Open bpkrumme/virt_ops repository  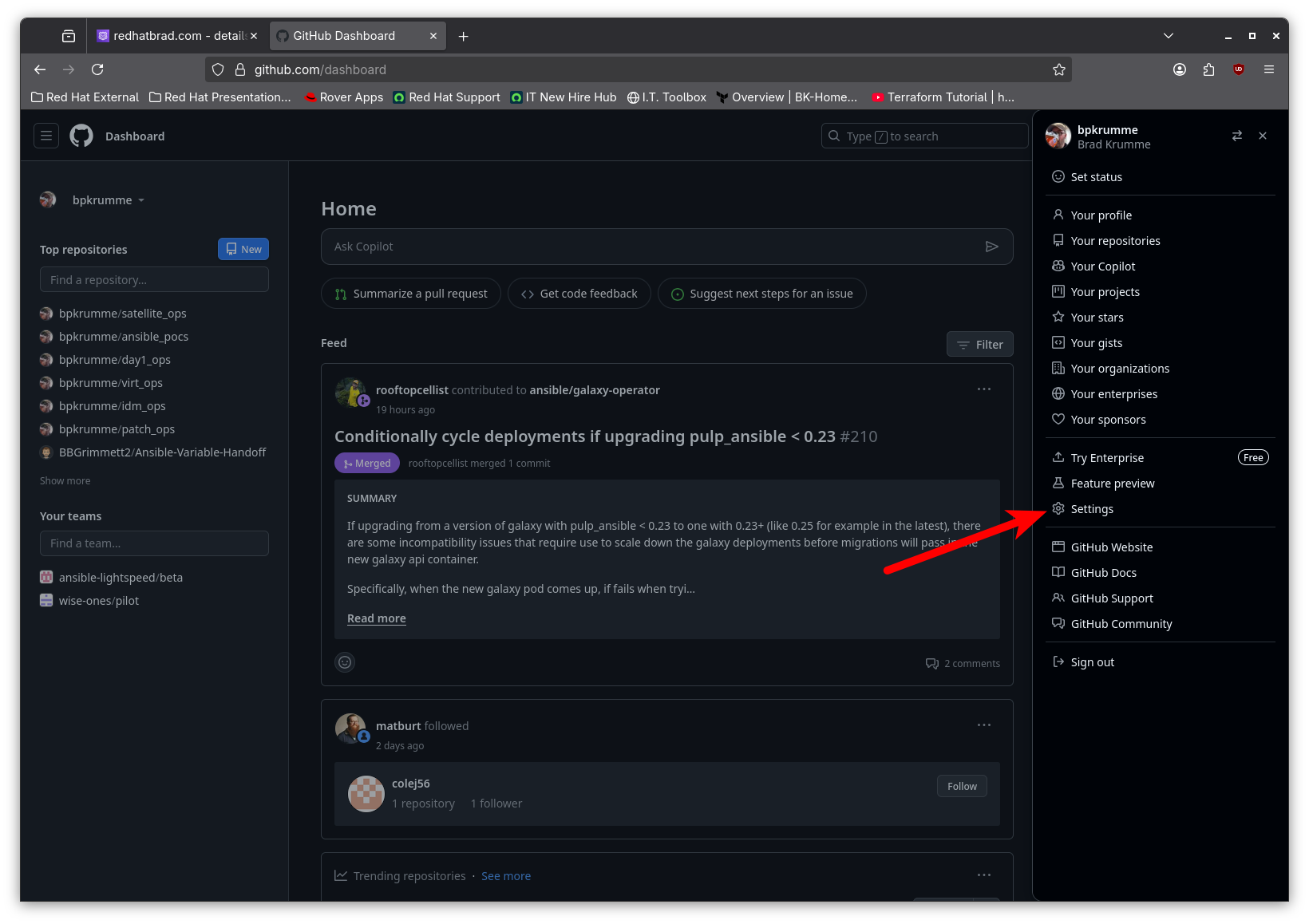(x=111, y=382)
